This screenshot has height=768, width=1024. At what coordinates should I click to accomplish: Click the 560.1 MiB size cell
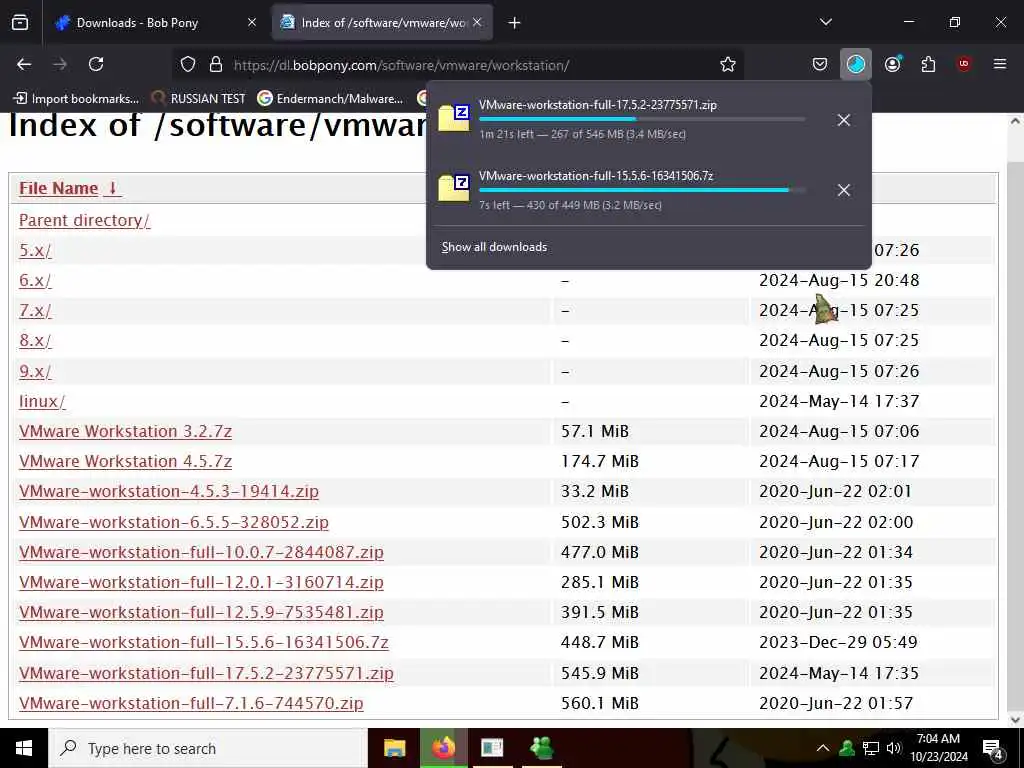(x=600, y=703)
